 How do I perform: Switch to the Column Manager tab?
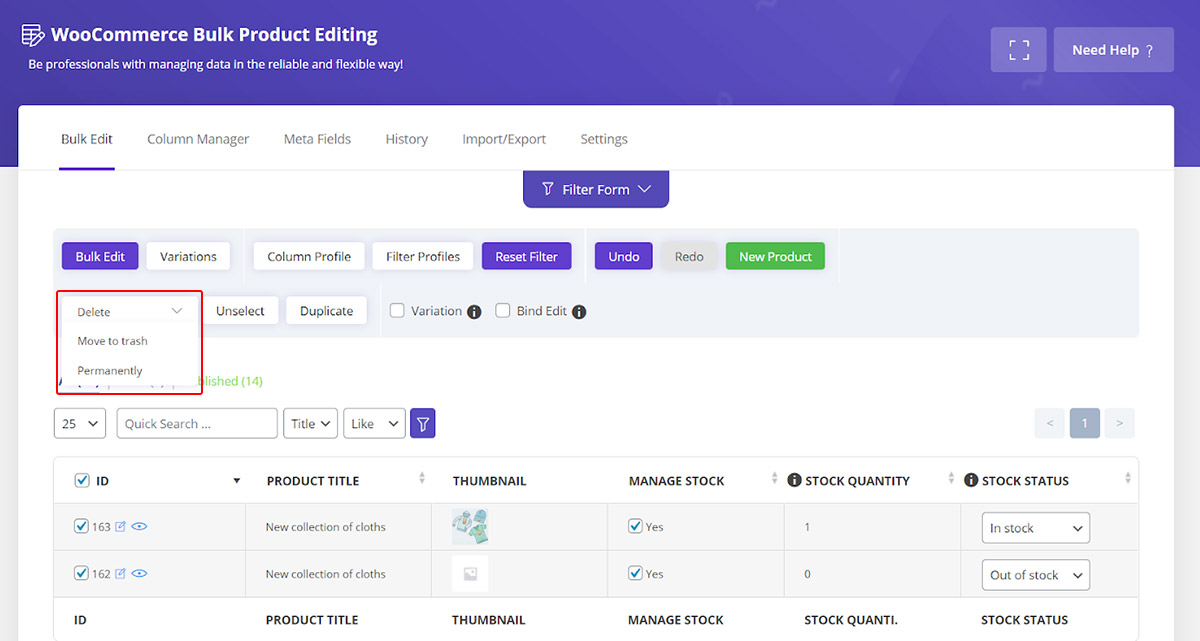[x=198, y=139]
